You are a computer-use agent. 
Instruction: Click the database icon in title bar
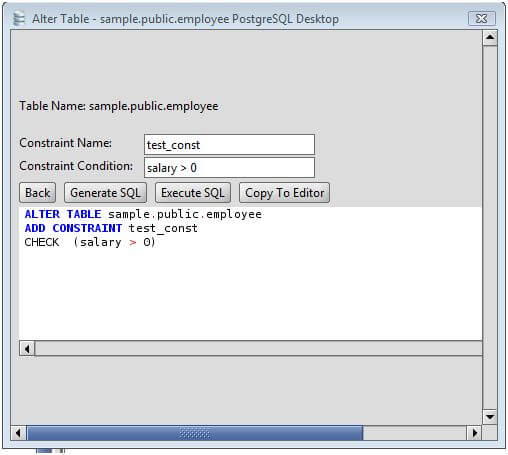(x=19, y=18)
